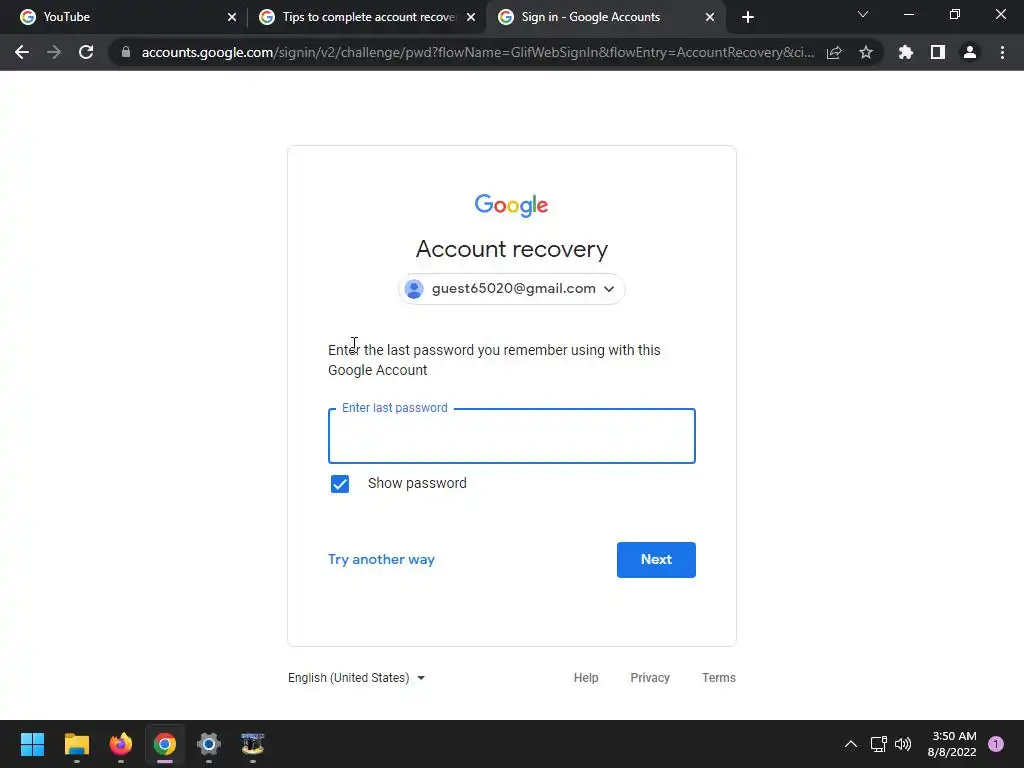The height and width of the screenshot is (768, 1024).
Task: Bookmark this tab with star icon
Action: [x=866, y=52]
